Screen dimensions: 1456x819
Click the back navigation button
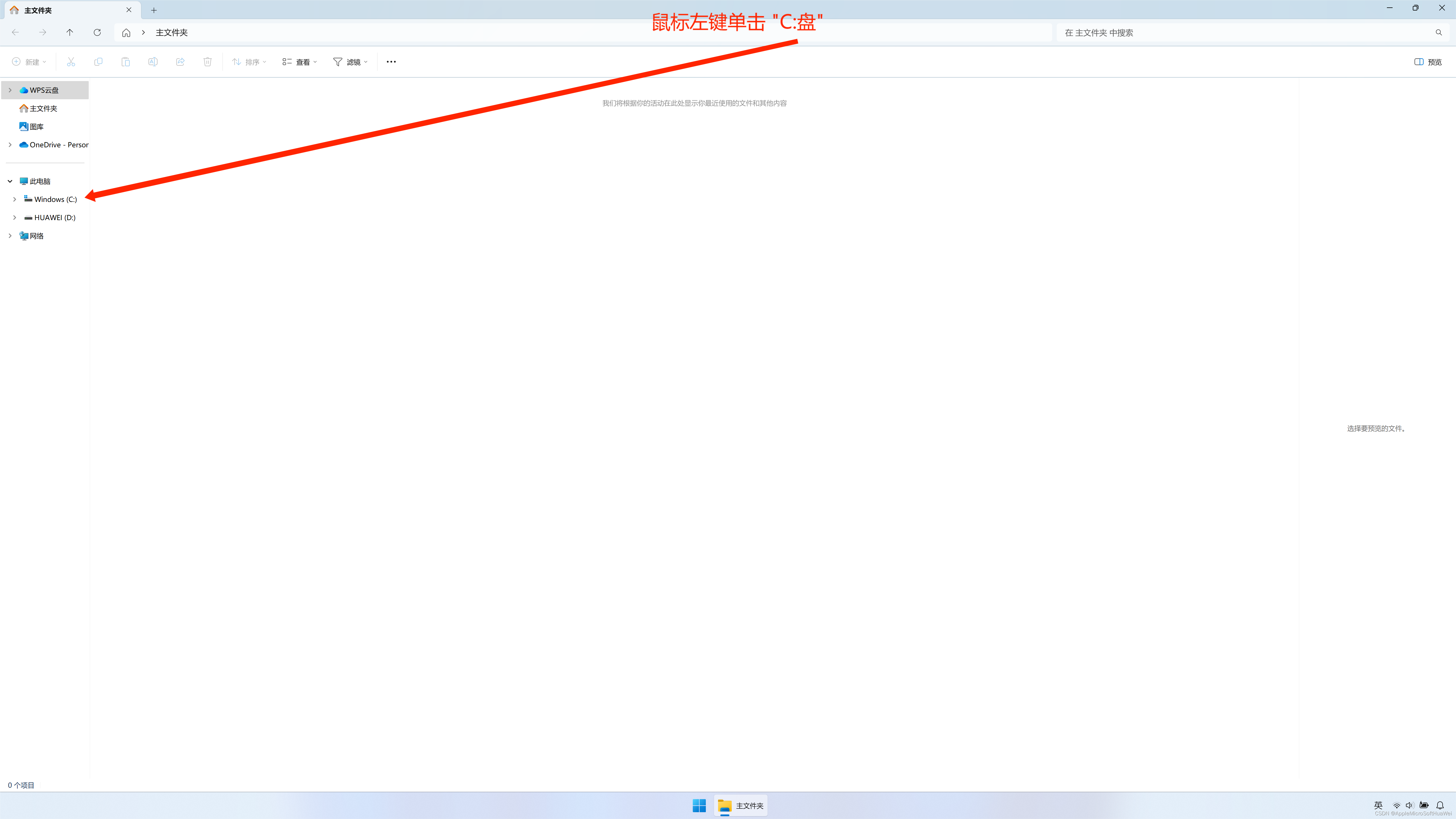point(15,32)
